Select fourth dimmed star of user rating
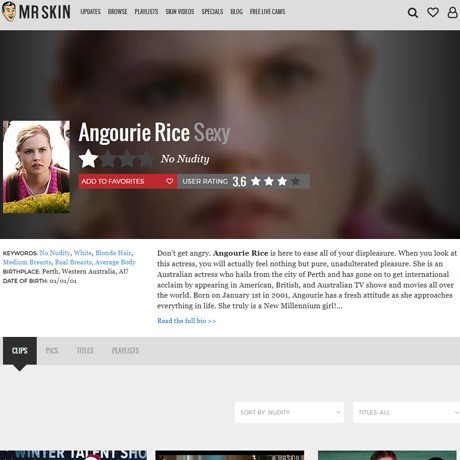Viewport: 460px width, 460px height. pos(295,181)
